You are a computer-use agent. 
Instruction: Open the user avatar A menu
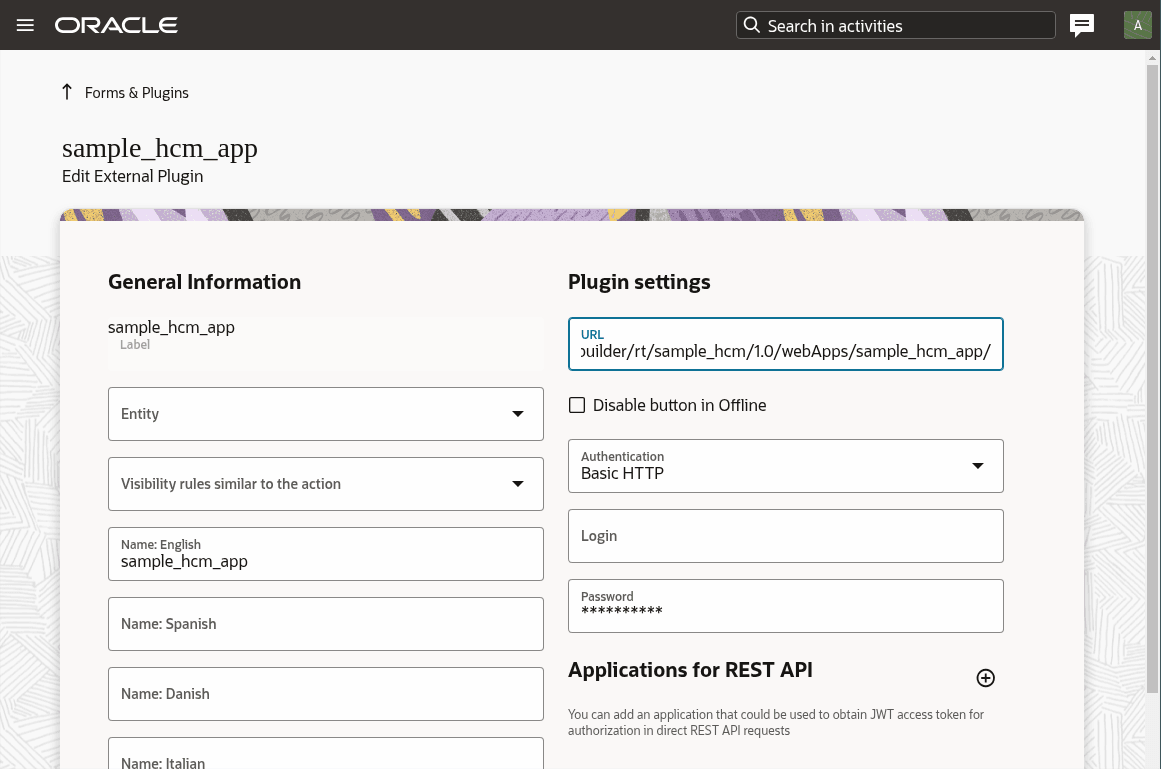(x=1137, y=25)
